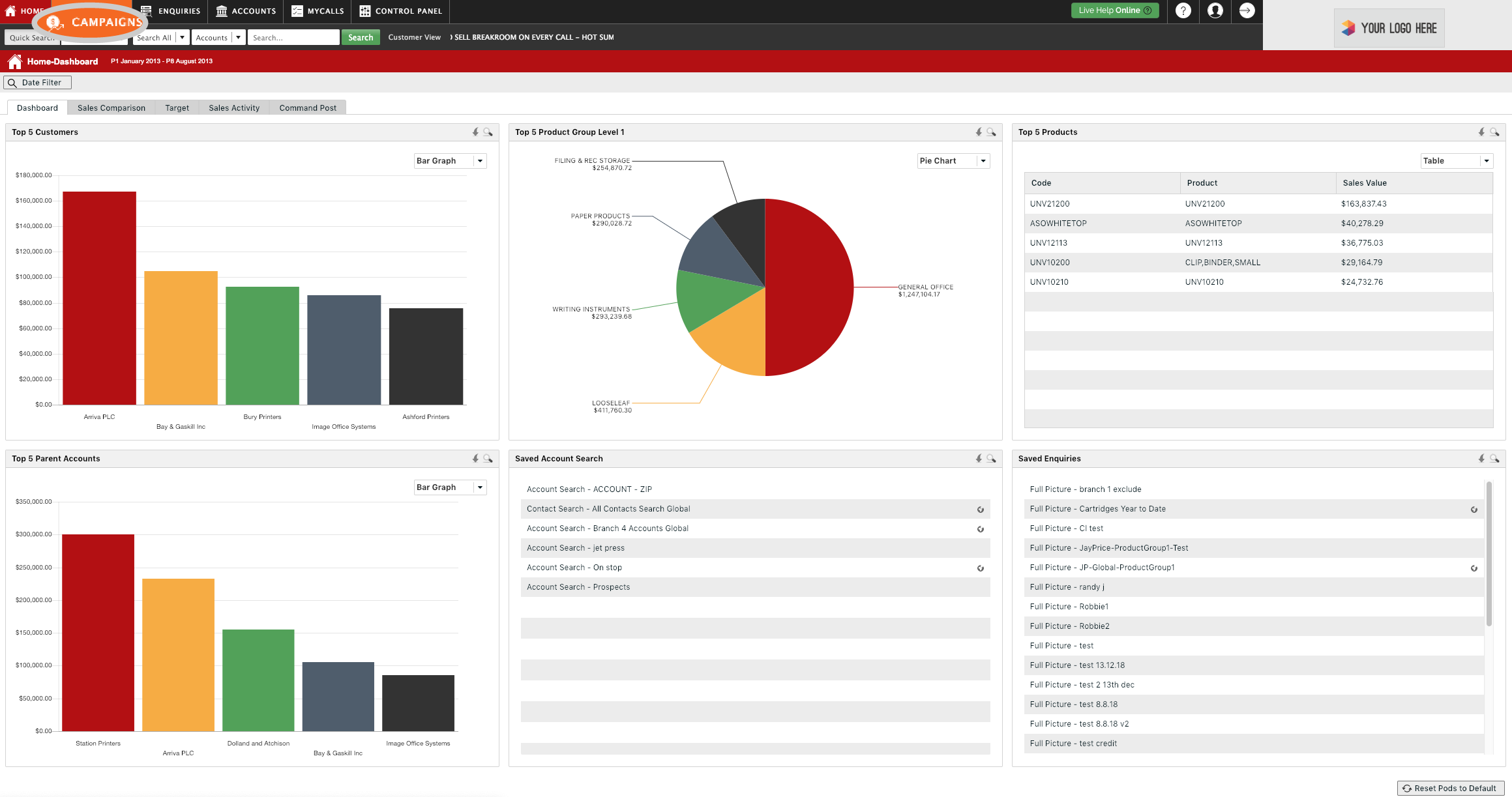Expand the Table dropdown for Top 5 Products
This screenshot has width=1512, height=797.
click(x=1485, y=160)
